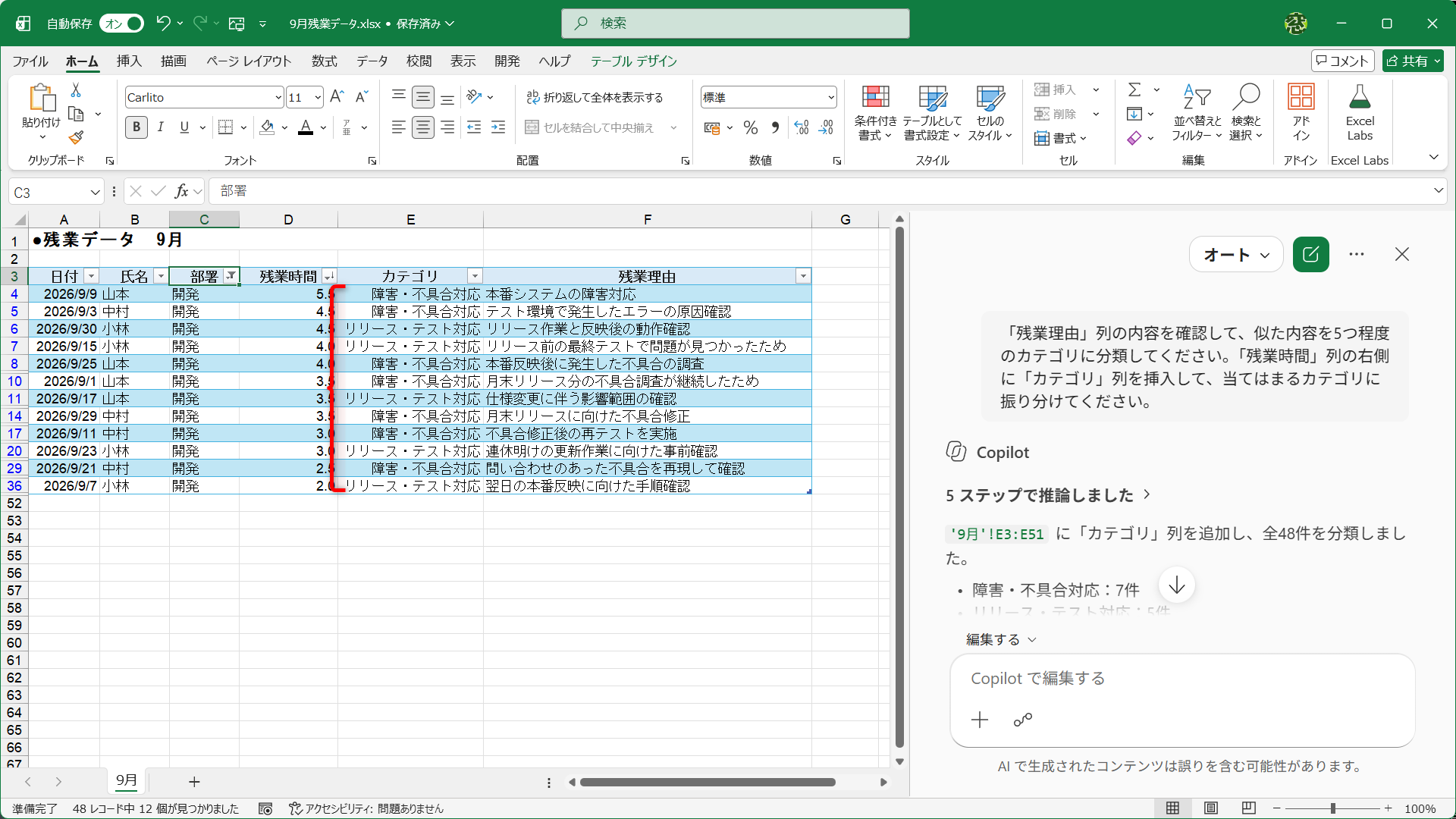Open filter dropdown for 日付 column
The height and width of the screenshot is (819, 1456).
(x=91, y=276)
